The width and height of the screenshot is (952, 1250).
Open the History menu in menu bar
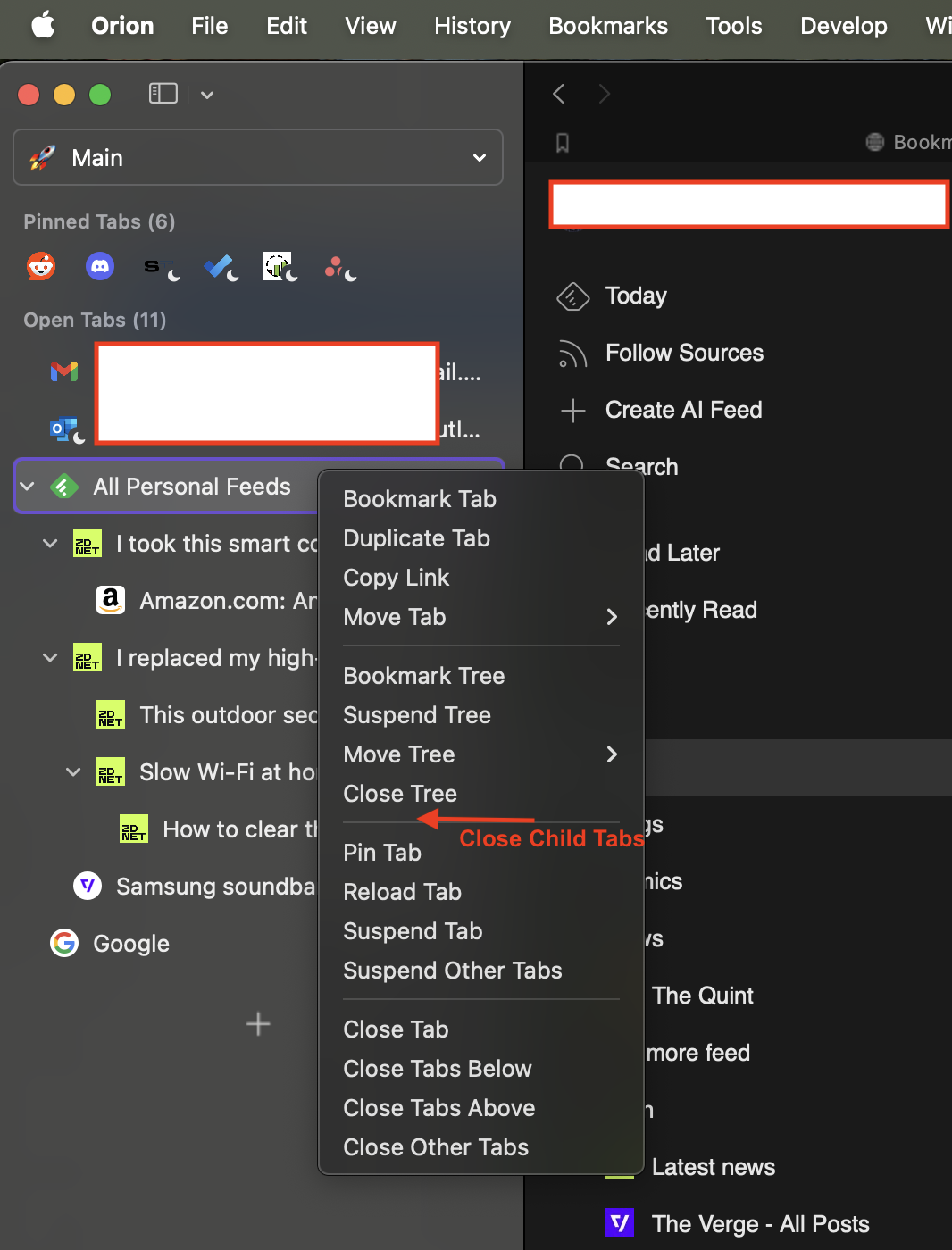pos(472,26)
